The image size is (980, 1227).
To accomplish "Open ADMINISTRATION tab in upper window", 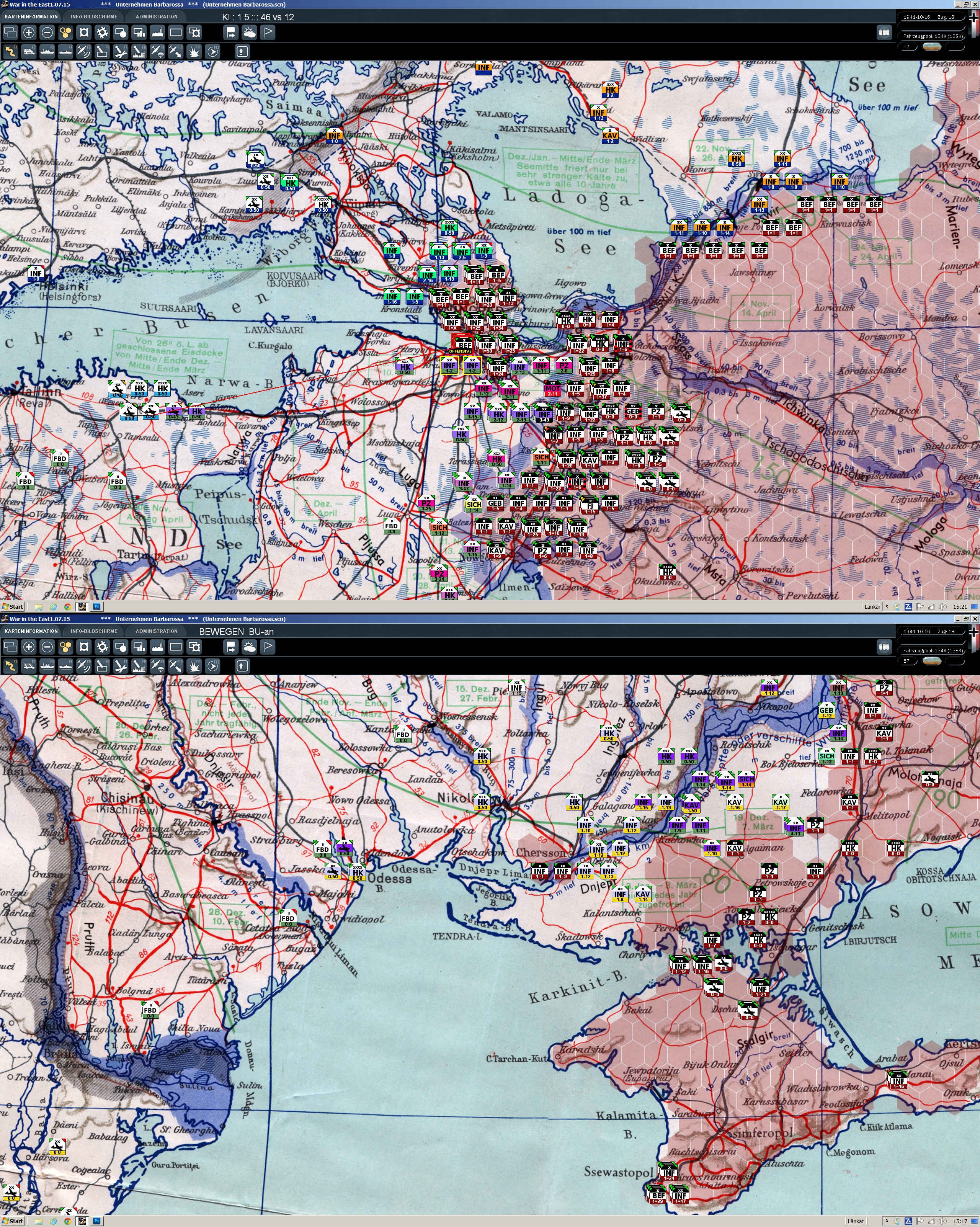I will 157,16.
